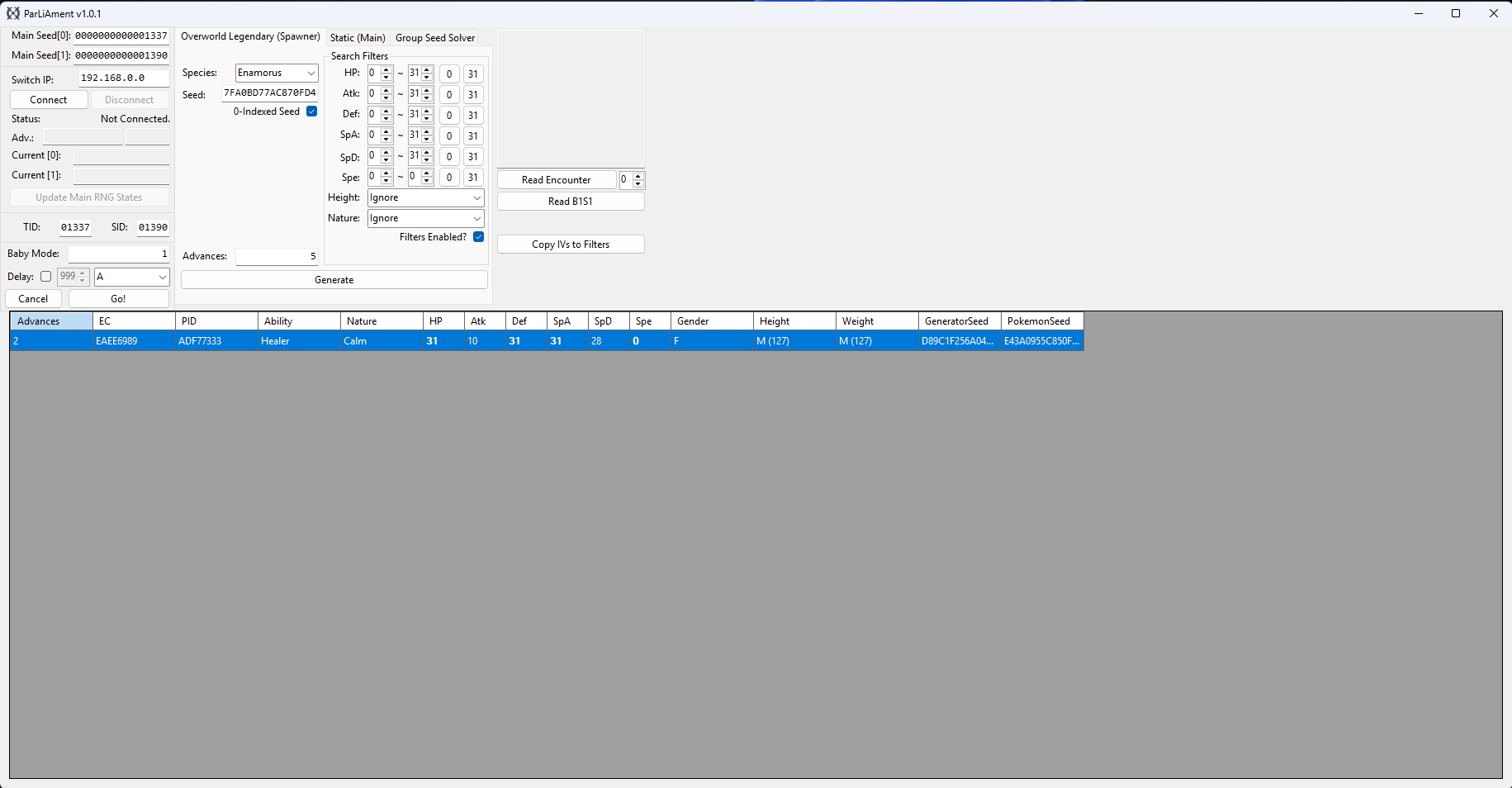Increase Spe minimum IV with up arrow
The image size is (1512, 788).
(386, 173)
